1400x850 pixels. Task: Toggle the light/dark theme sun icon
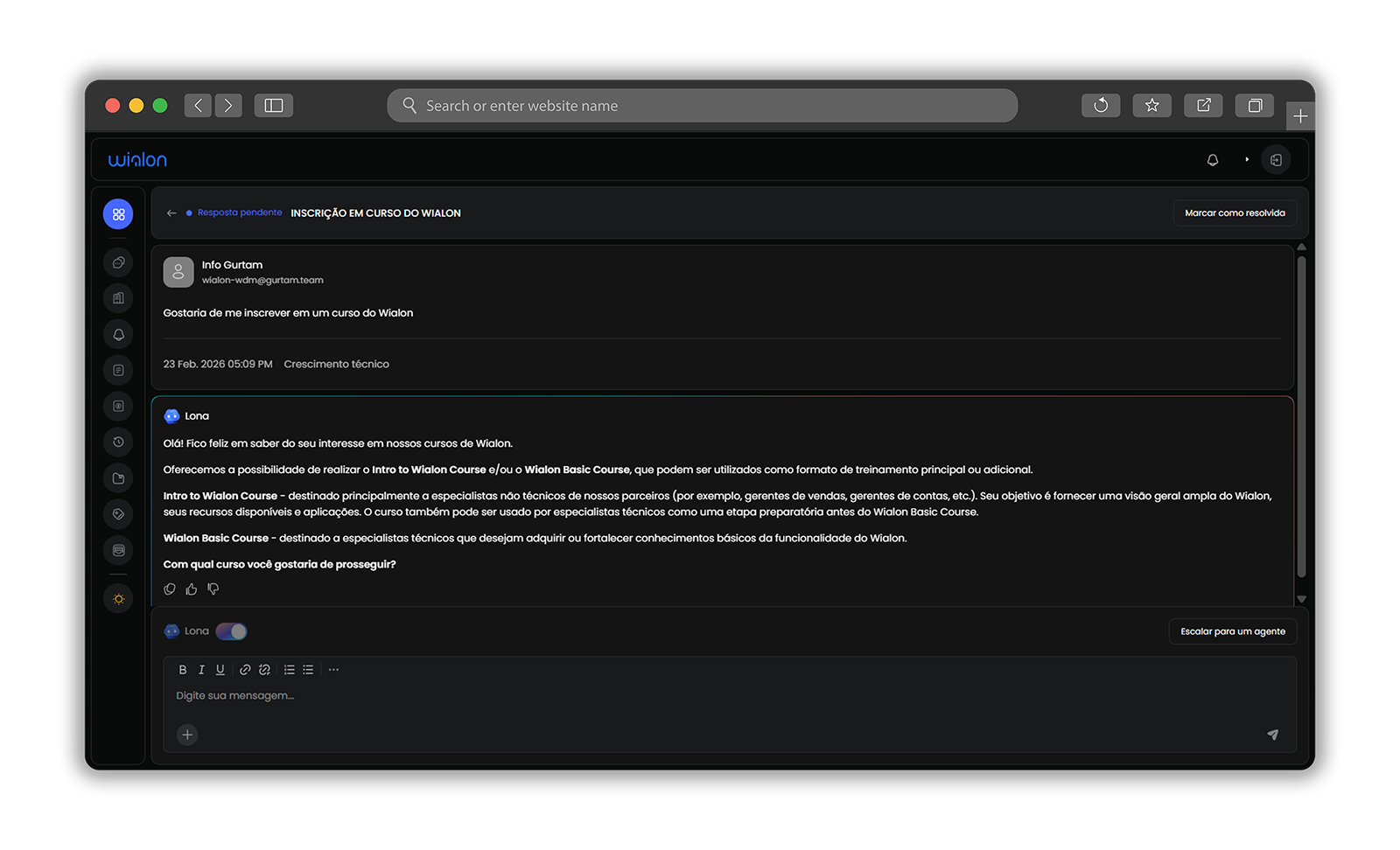coord(118,599)
